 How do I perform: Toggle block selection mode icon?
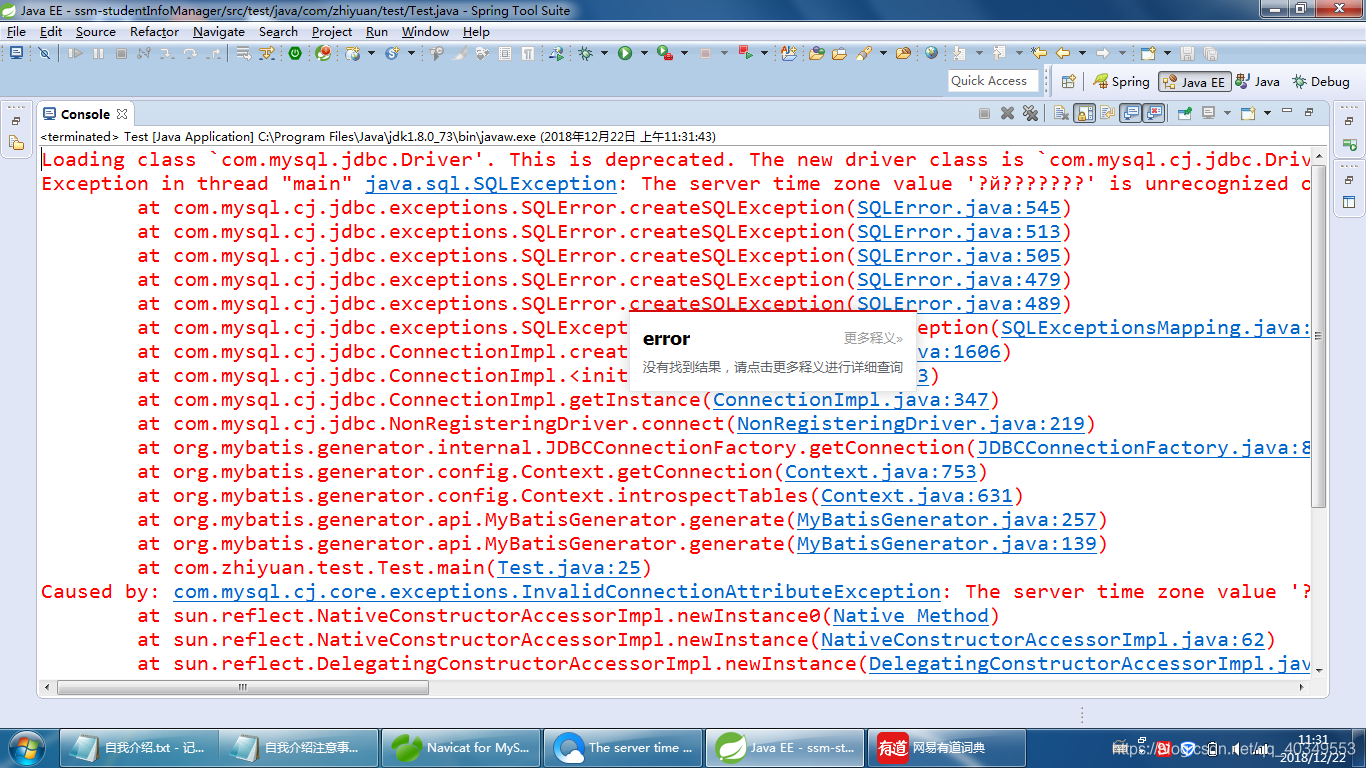coord(505,53)
